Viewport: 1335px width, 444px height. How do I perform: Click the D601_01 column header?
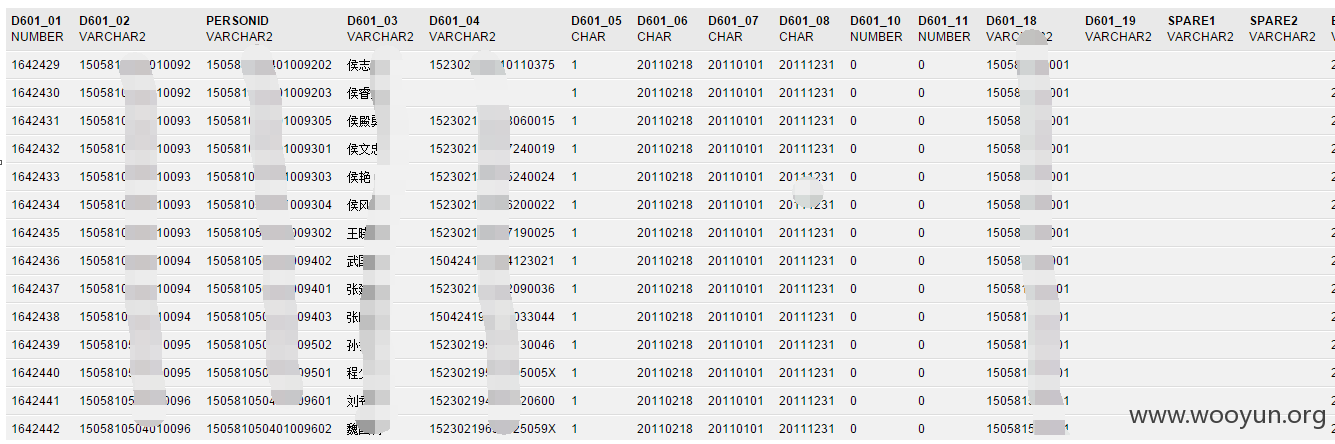coord(36,21)
